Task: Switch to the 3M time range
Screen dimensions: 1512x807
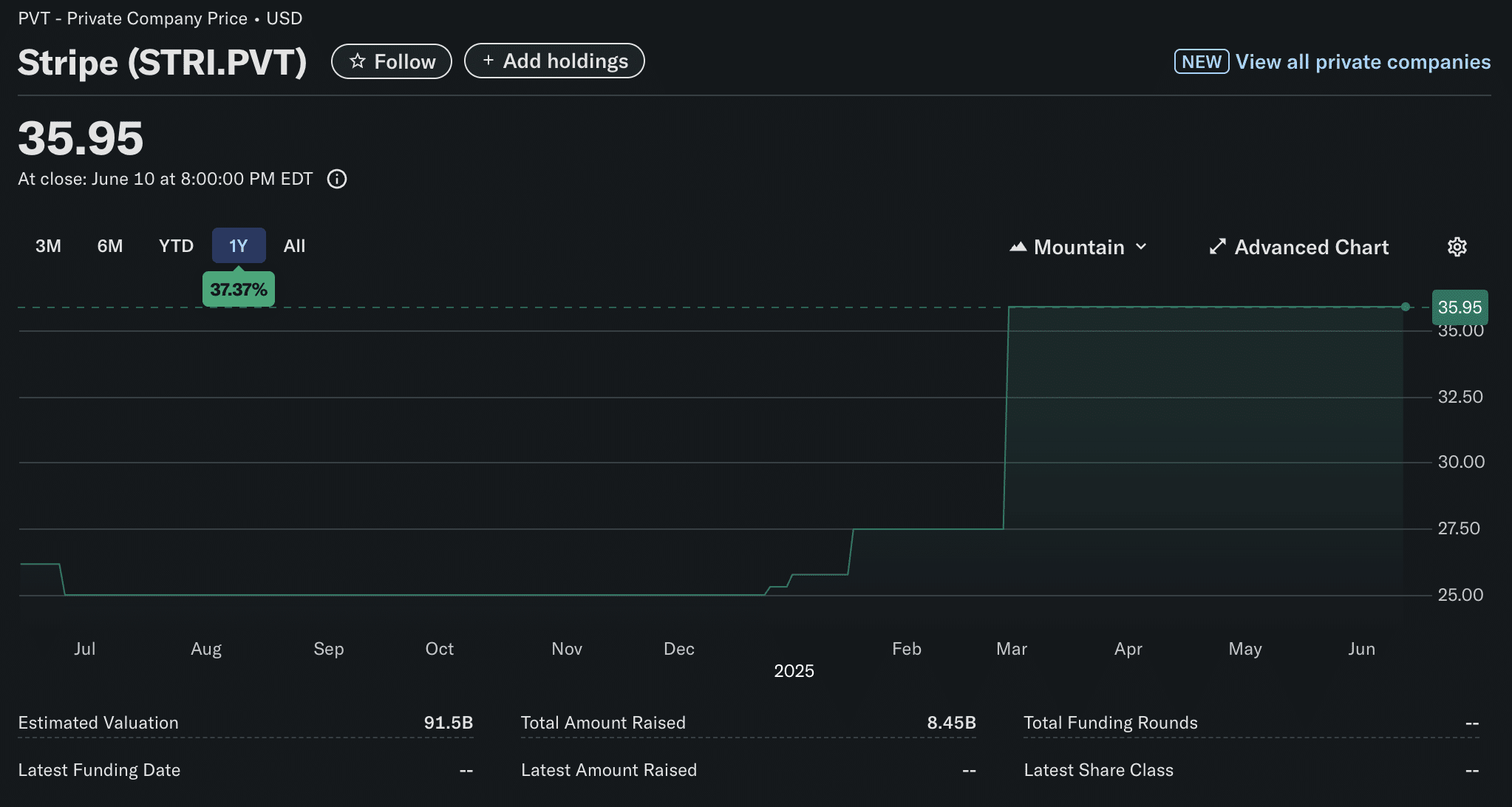Action: (48, 245)
